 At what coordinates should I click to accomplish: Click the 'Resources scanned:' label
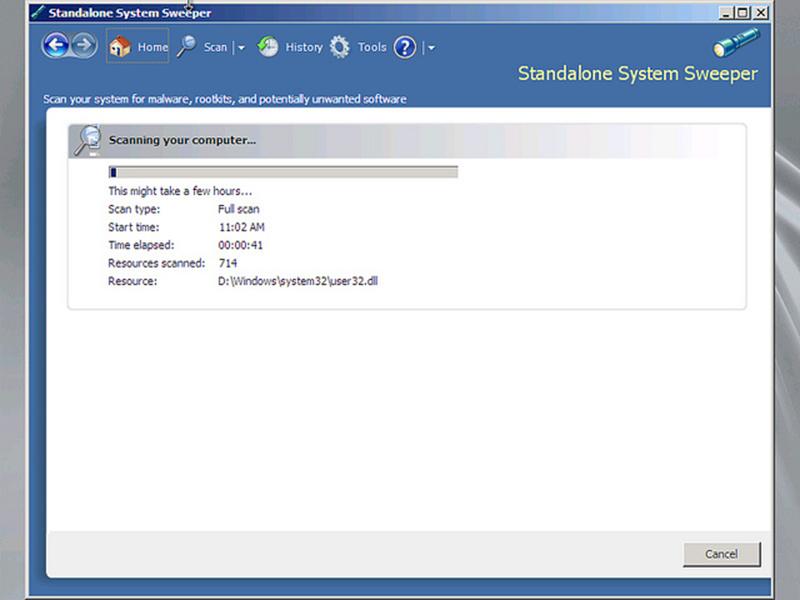pyautogui.click(x=156, y=263)
